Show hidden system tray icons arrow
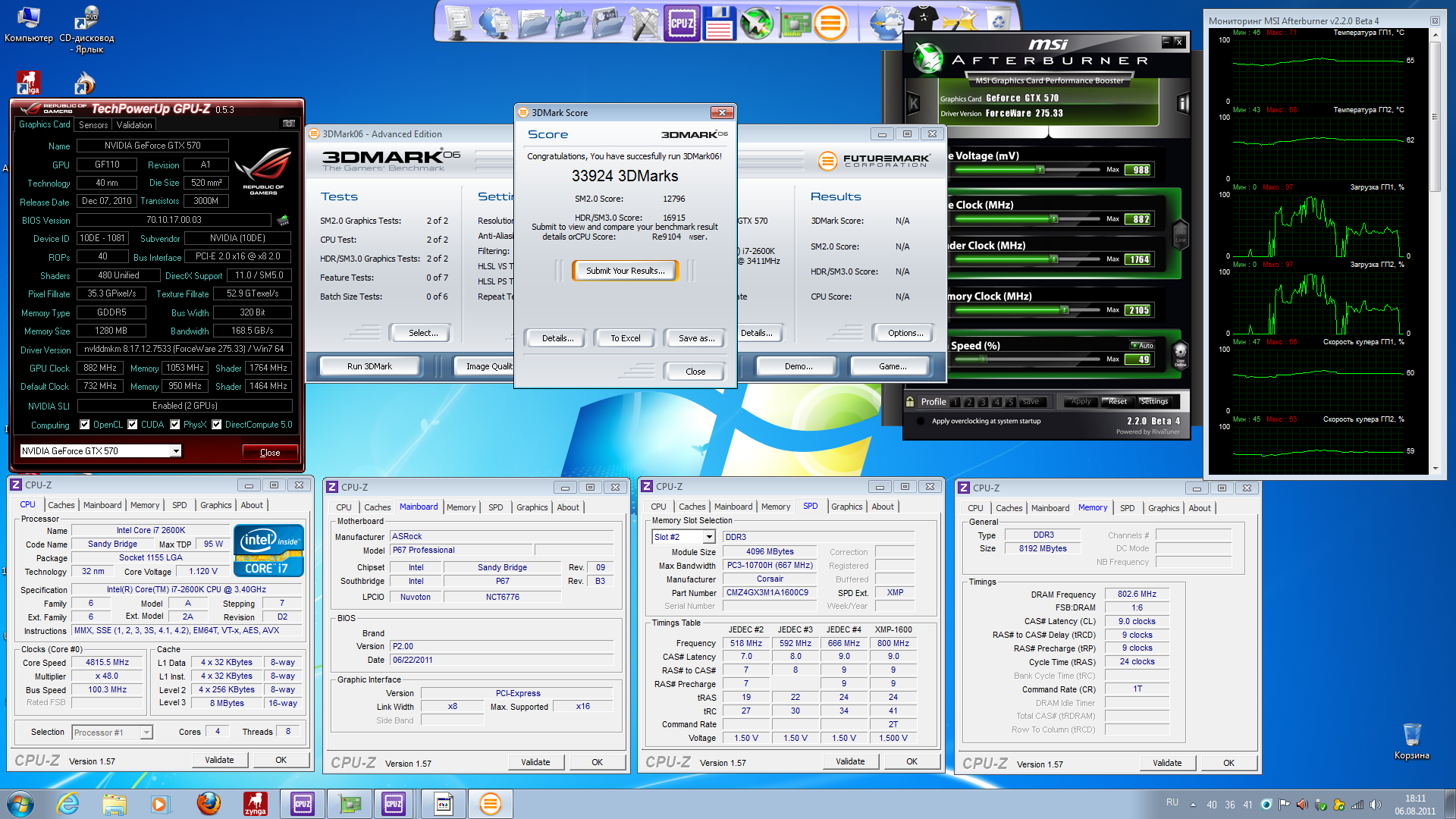This screenshot has height=819, width=1456. pyautogui.click(x=1193, y=805)
